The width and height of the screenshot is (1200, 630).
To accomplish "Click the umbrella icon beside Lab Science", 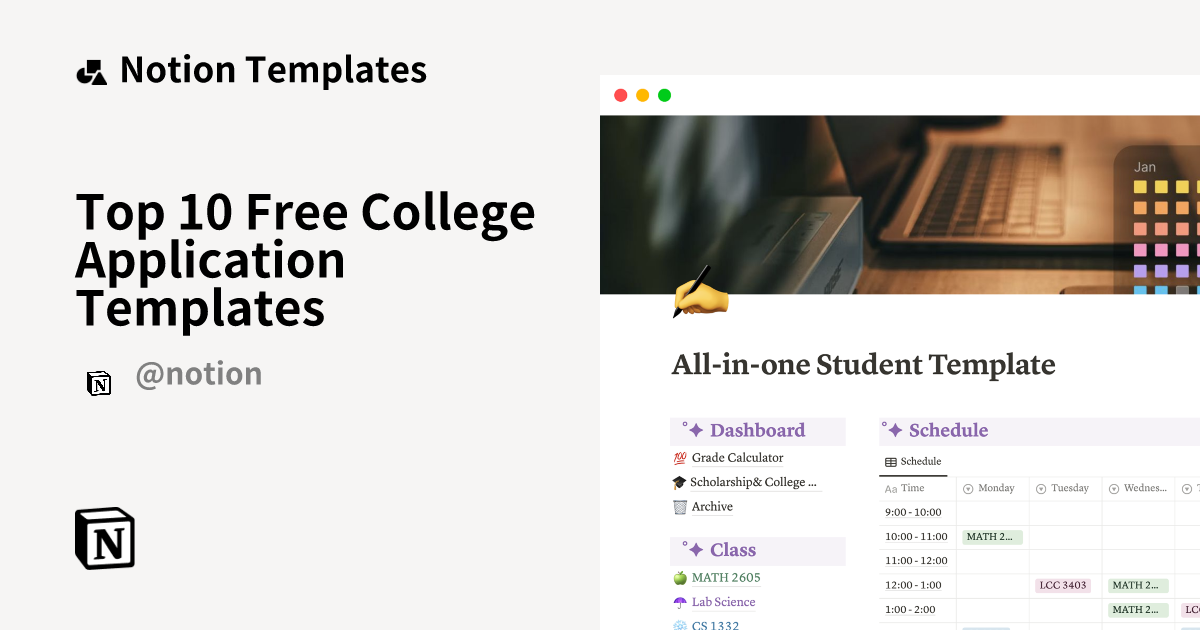I will click(x=680, y=602).
